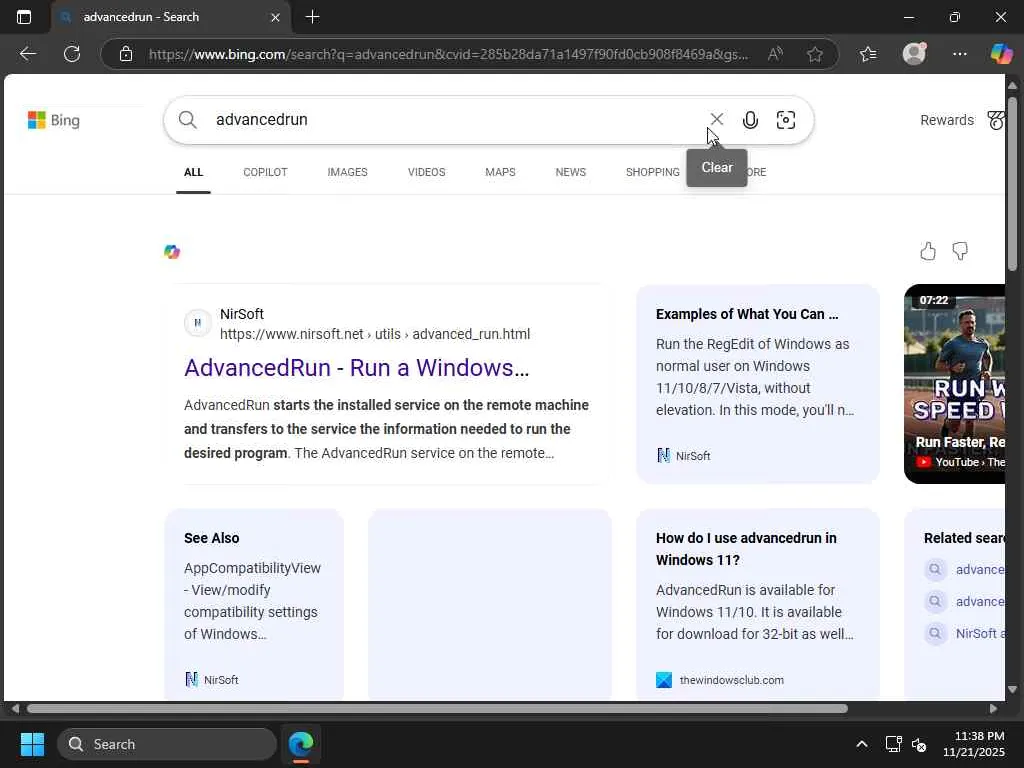1024x768 pixels.
Task: Click the Bing logo
Action: click(54, 120)
